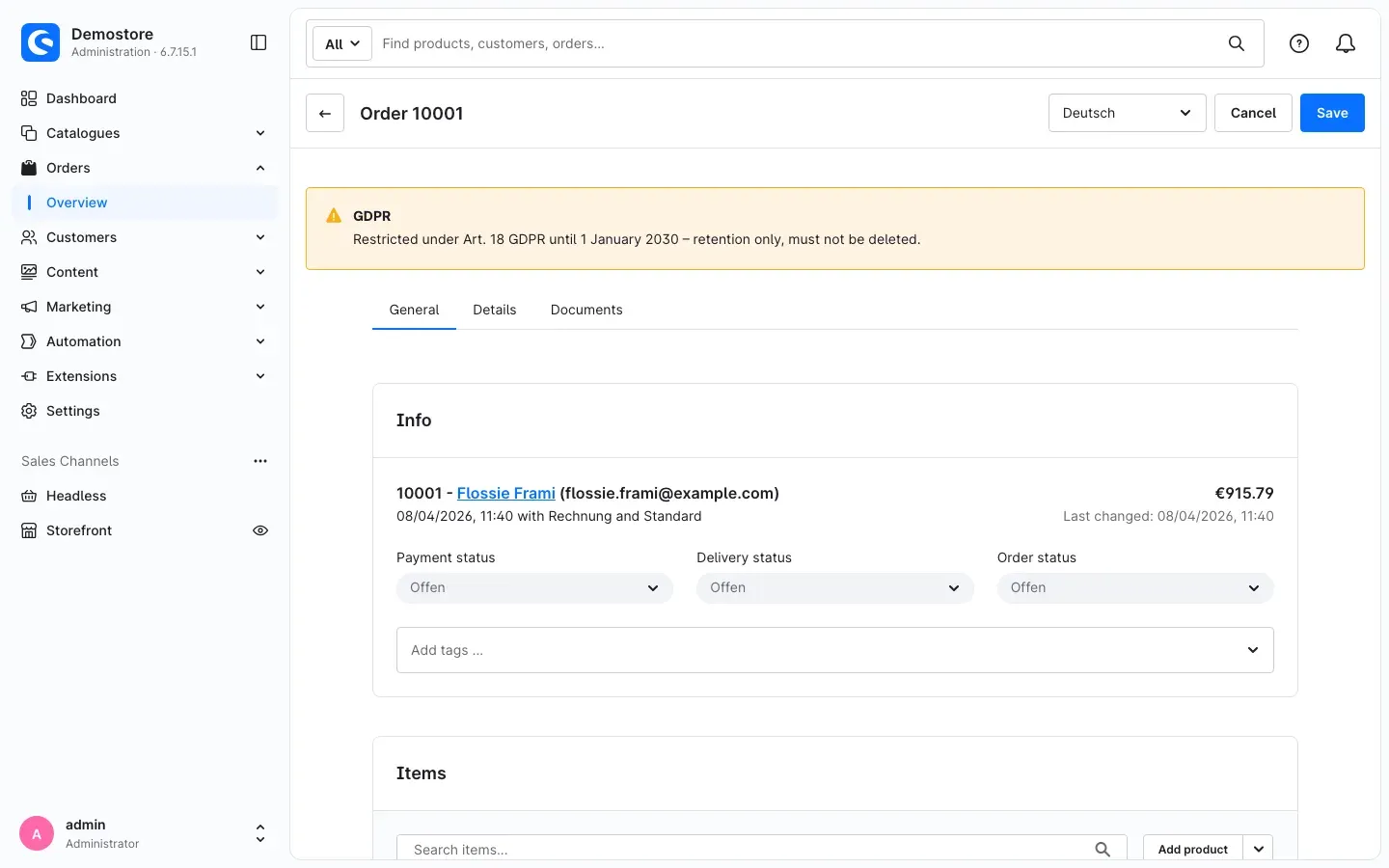Click the Marketing megaphone icon
The width and height of the screenshot is (1389, 868).
tap(29, 307)
